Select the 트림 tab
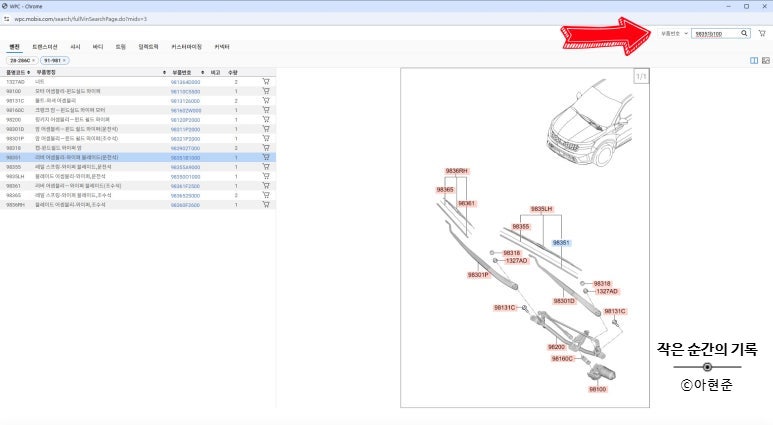Image resolution: width=773 pixels, height=425 pixels. (x=121, y=47)
